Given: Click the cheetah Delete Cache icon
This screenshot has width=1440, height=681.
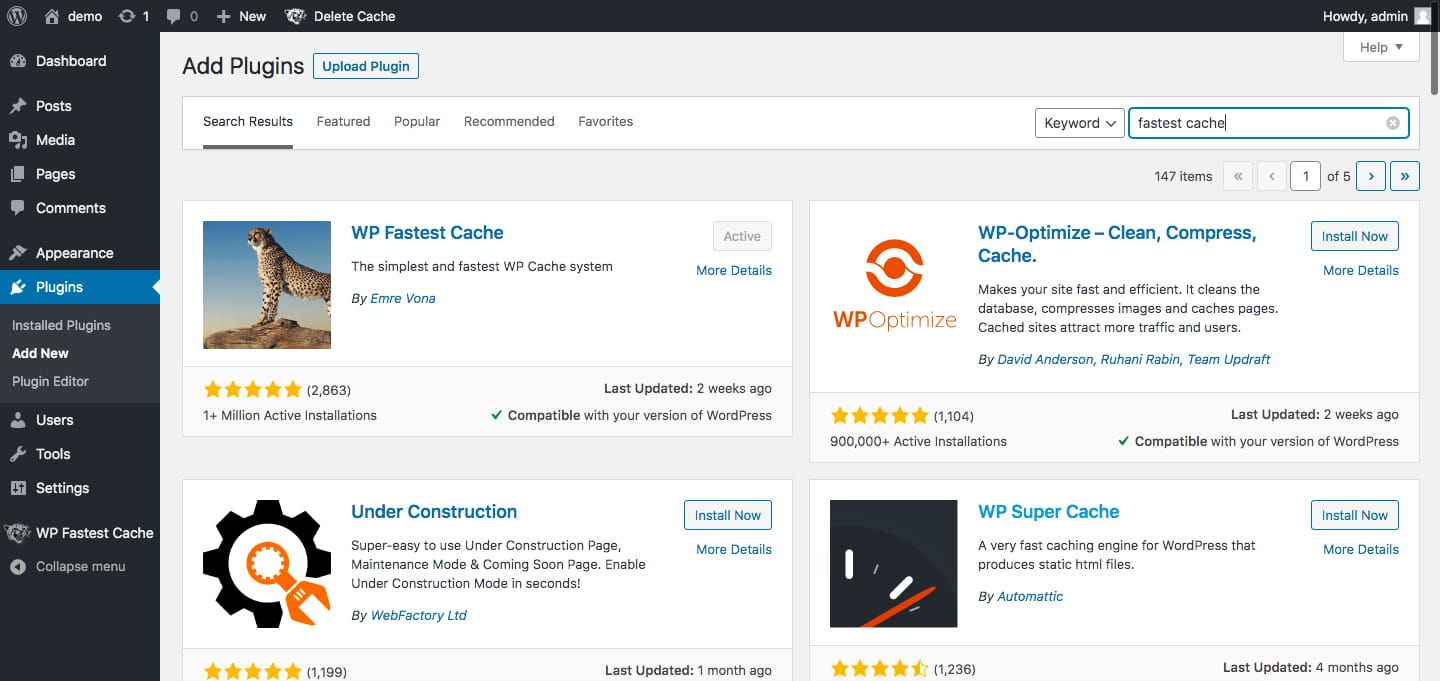Looking at the screenshot, I should coord(295,16).
